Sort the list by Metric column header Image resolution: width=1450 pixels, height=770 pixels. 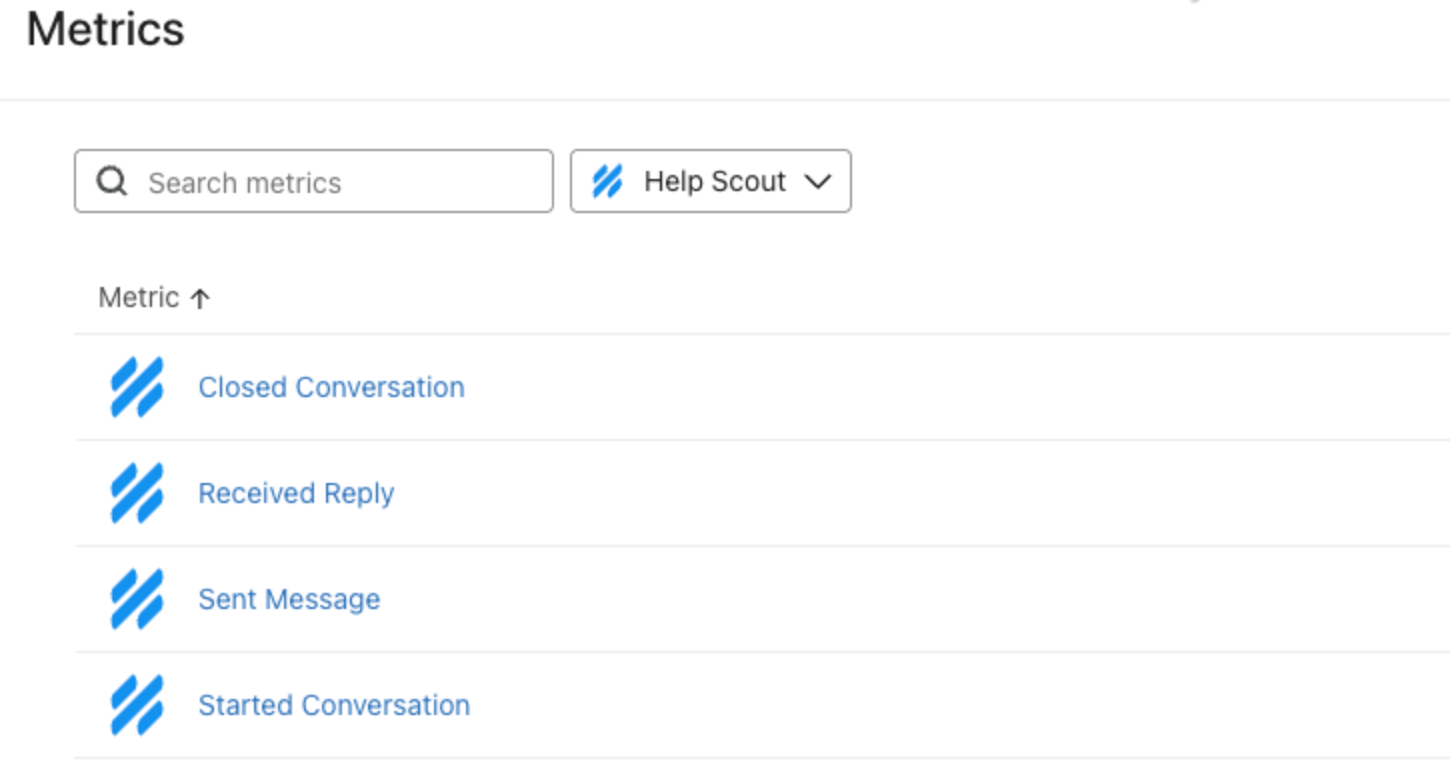point(139,298)
